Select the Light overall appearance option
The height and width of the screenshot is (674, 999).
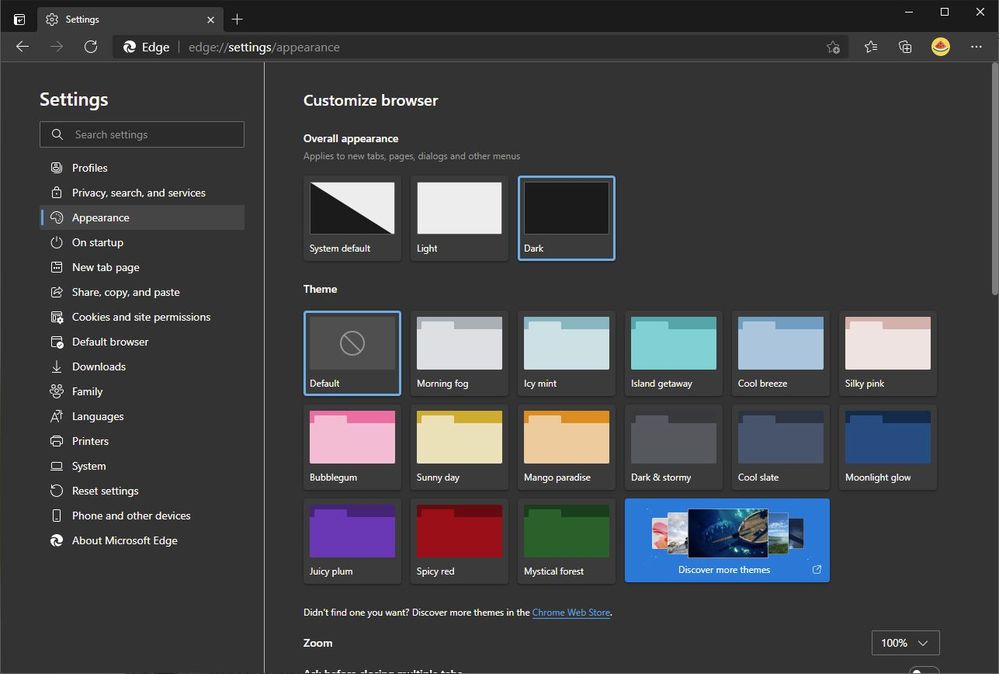click(x=459, y=218)
